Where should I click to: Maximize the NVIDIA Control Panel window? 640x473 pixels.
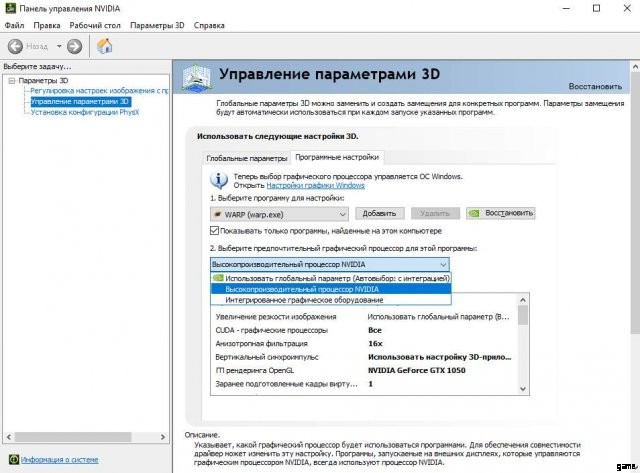pos(596,8)
